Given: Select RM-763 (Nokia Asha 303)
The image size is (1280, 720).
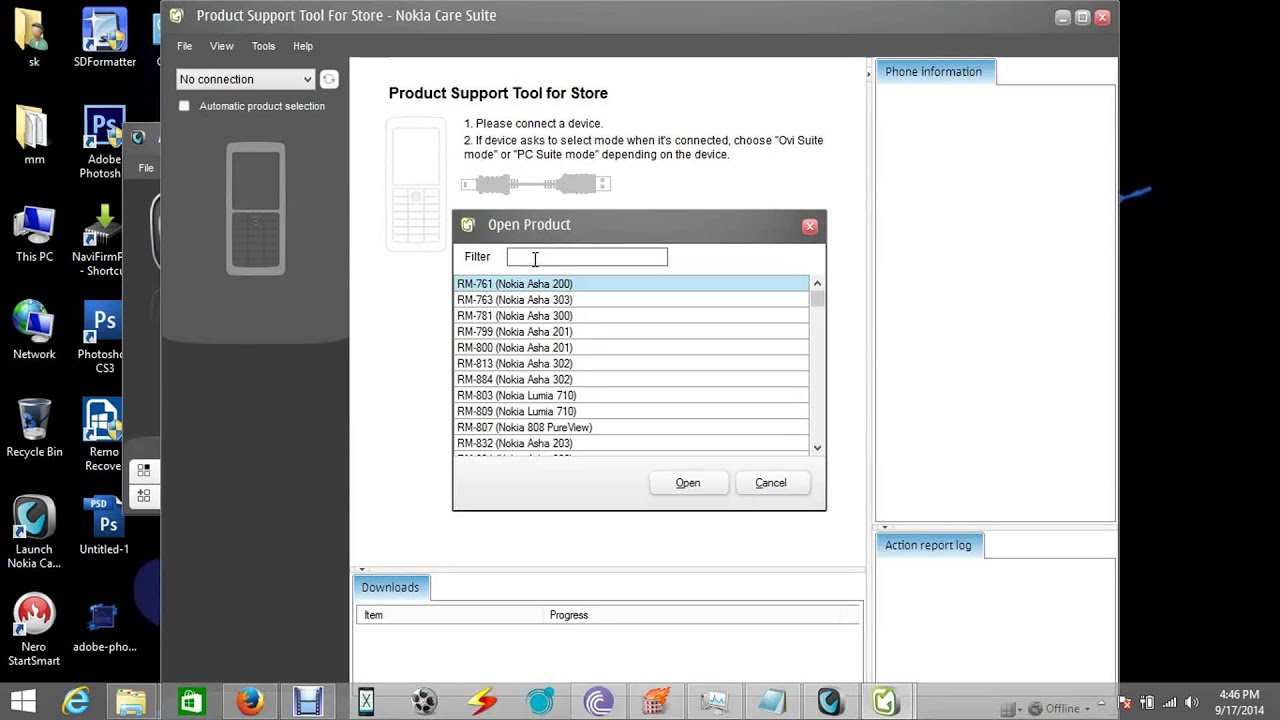Looking at the screenshot, I should coord(631,300).
